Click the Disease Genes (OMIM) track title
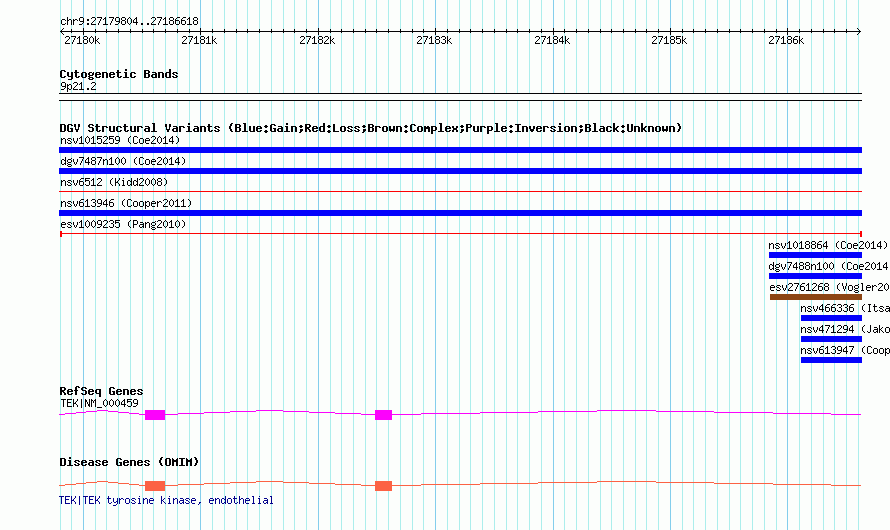The width and height of the screenshot is (890, 530). (x=129, y=462)
